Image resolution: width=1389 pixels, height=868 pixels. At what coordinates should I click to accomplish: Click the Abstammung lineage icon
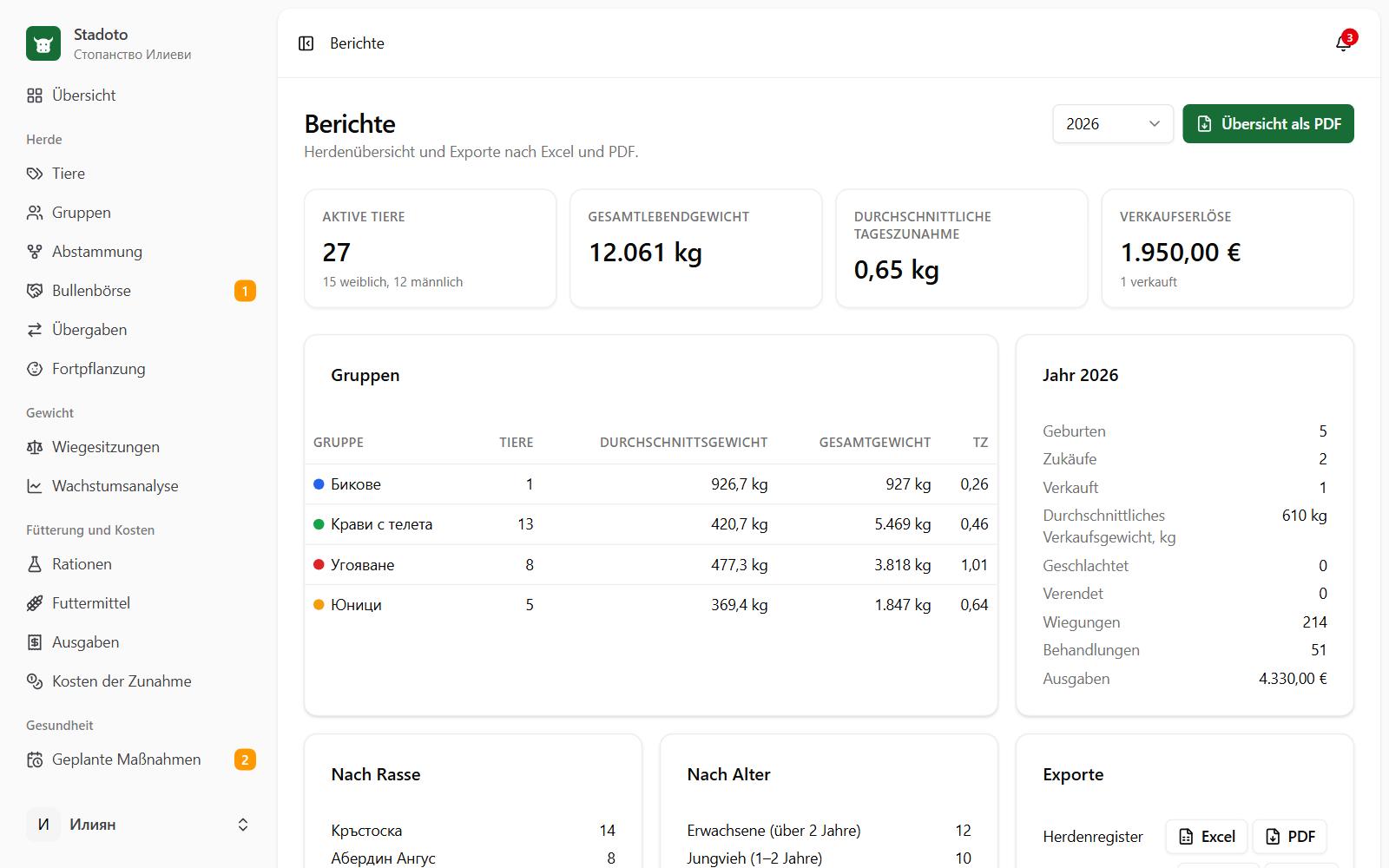pyautogui.click(x=35, y=252)
